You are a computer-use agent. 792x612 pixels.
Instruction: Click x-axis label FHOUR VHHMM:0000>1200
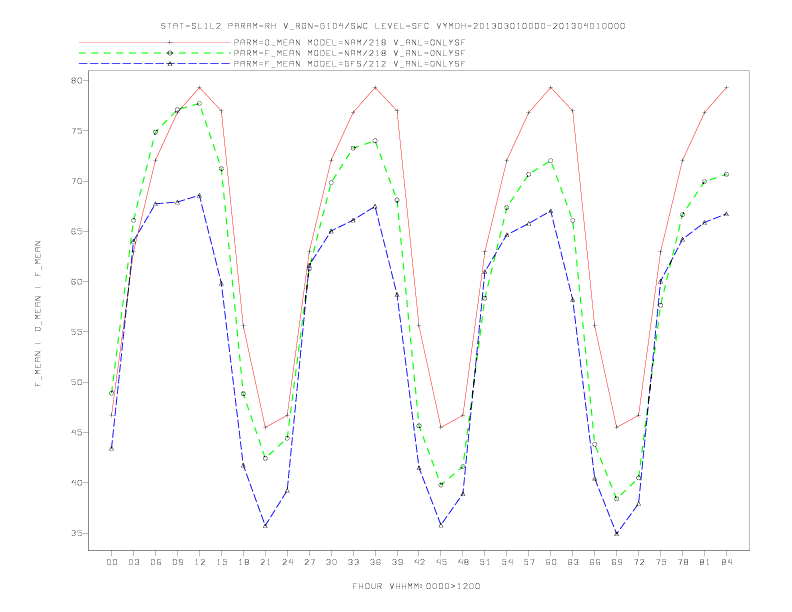click(416, 586)
